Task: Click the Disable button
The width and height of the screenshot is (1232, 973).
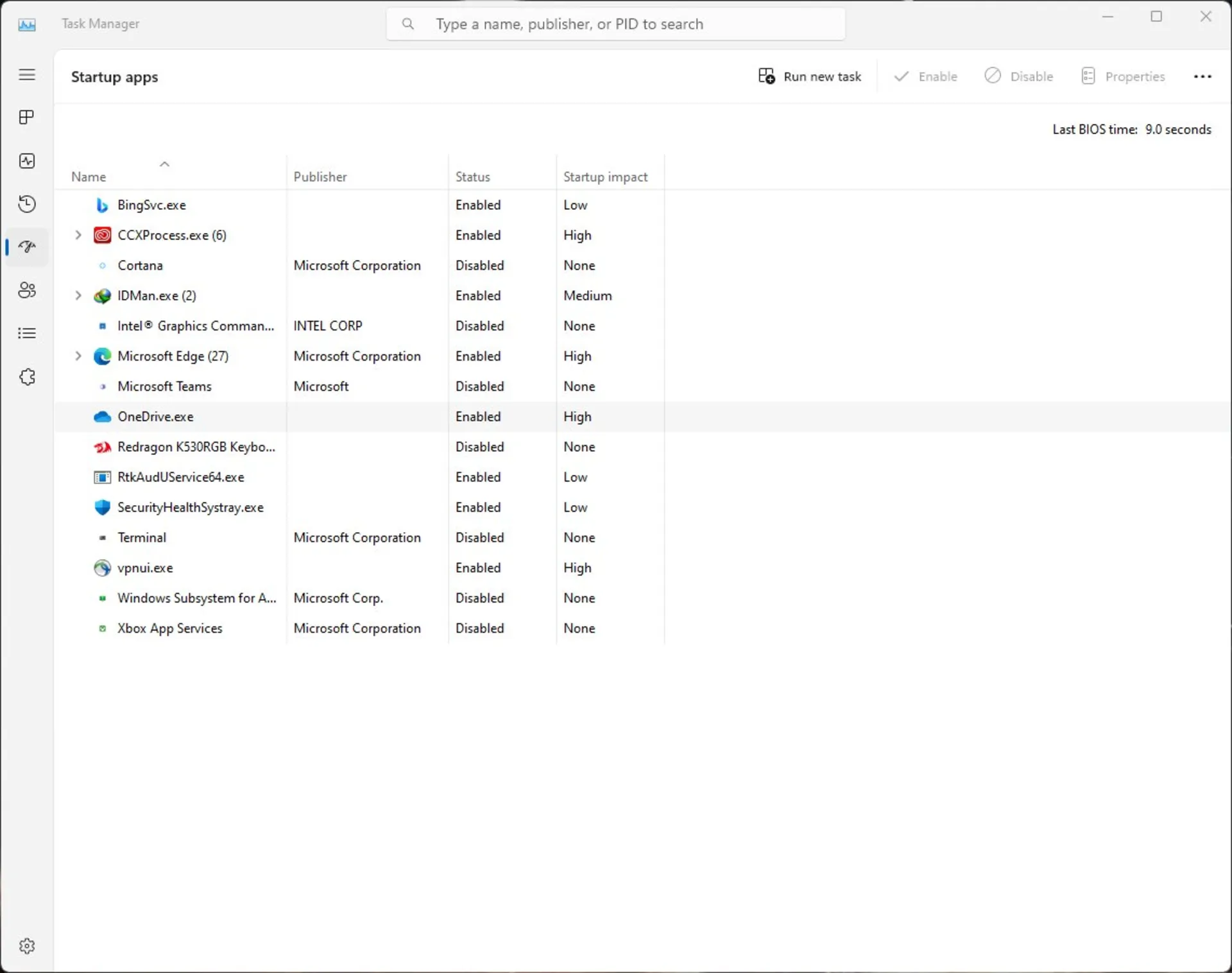Action: [1019, 76]
